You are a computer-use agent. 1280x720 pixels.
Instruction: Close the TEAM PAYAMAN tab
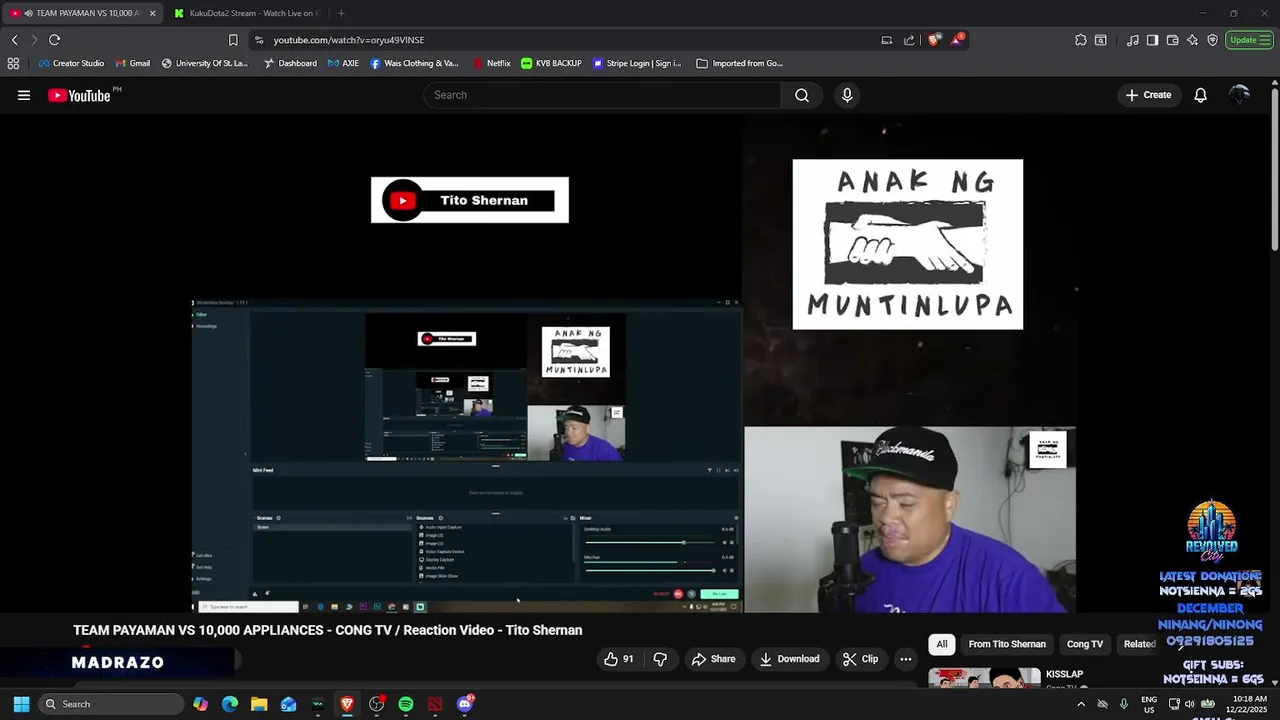click(x=152, y=13)
